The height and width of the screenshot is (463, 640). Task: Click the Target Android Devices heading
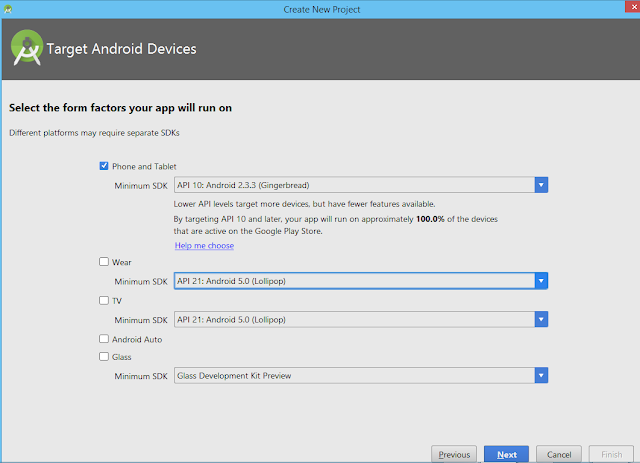(121, 49)
